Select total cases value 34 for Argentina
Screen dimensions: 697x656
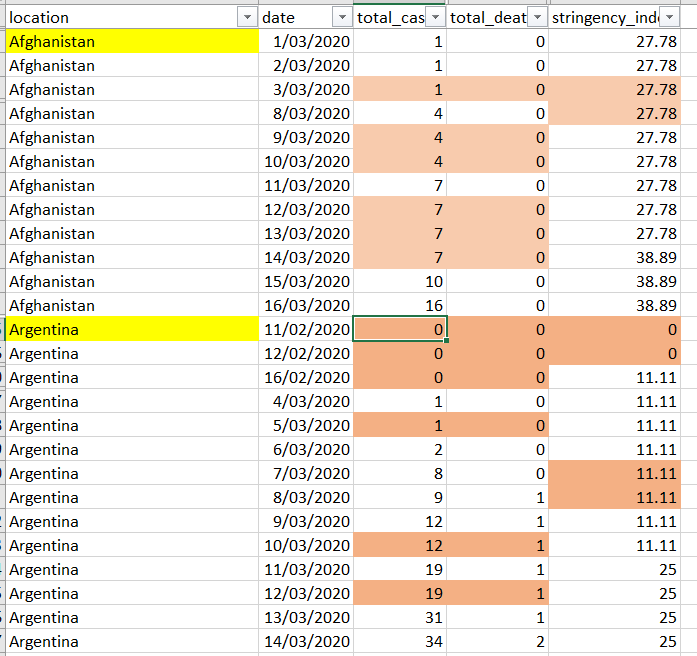pyautogui.click(x=400, y=641)
